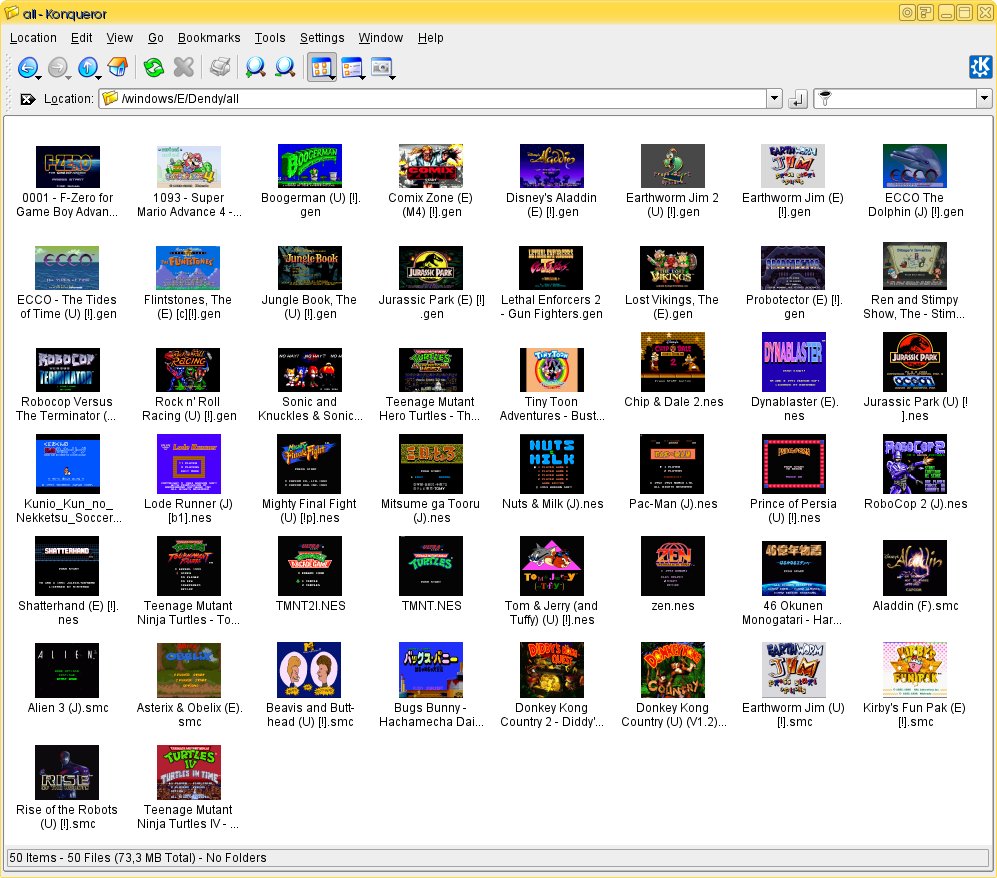This screenshot has height=878, width=997.
Task: Open the Location menu
Action: pos(33,38)
